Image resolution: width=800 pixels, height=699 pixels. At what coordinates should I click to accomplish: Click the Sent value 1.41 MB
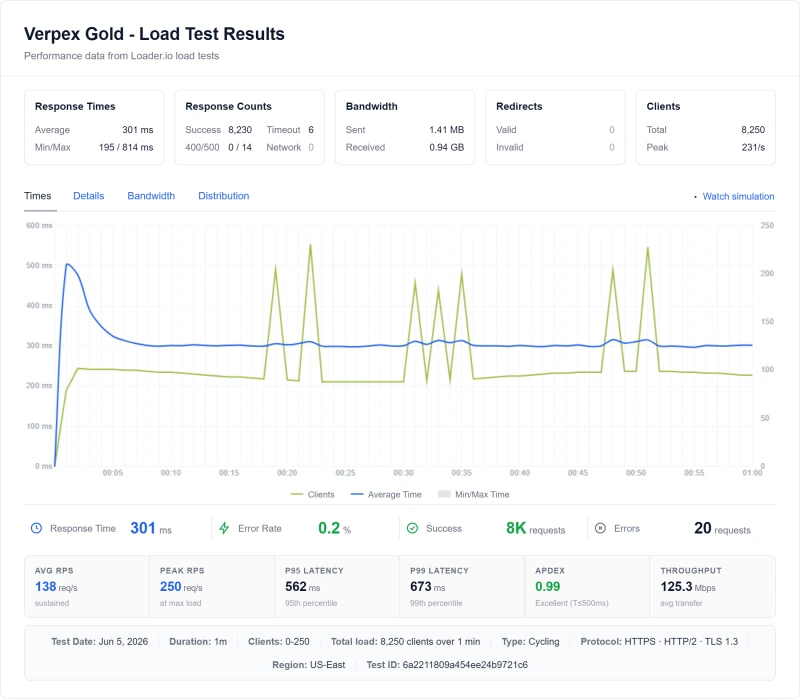click(446, 130)
